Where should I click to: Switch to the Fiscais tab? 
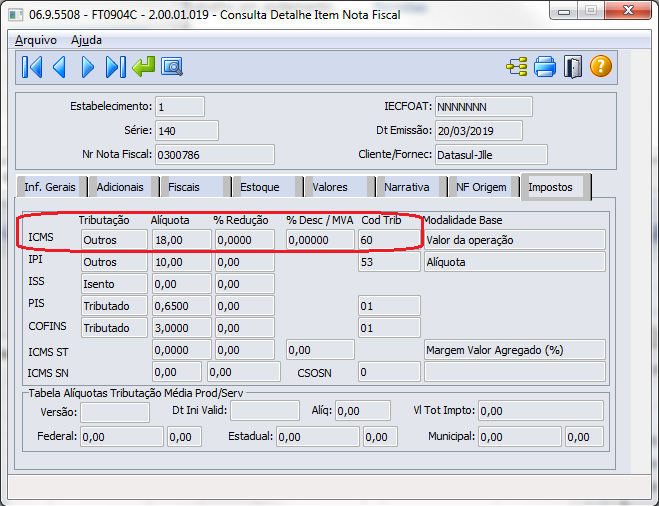click(196, 187)
